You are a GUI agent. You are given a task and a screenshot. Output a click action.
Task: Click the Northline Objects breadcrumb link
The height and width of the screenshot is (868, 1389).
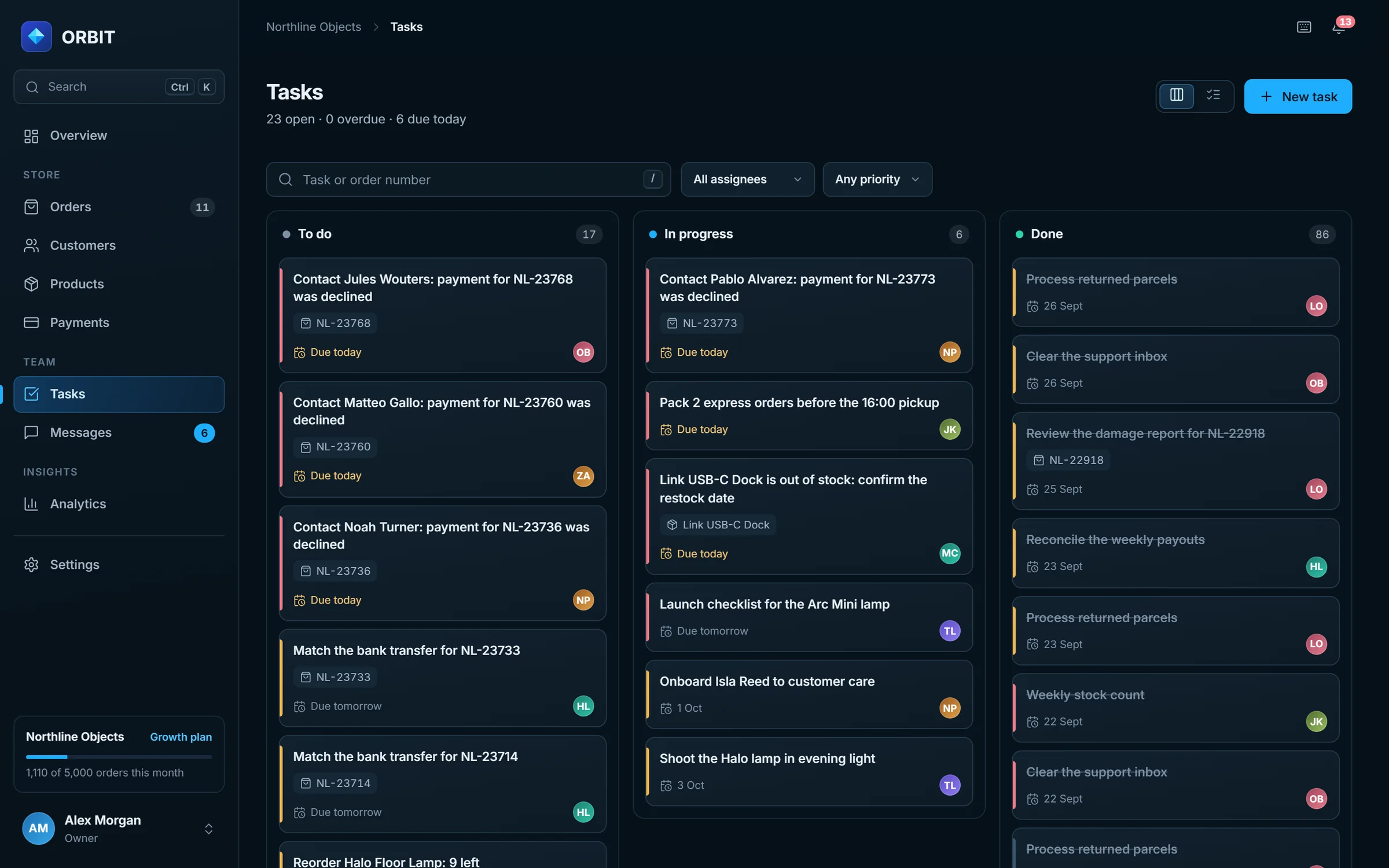click(x=313, y=27)
